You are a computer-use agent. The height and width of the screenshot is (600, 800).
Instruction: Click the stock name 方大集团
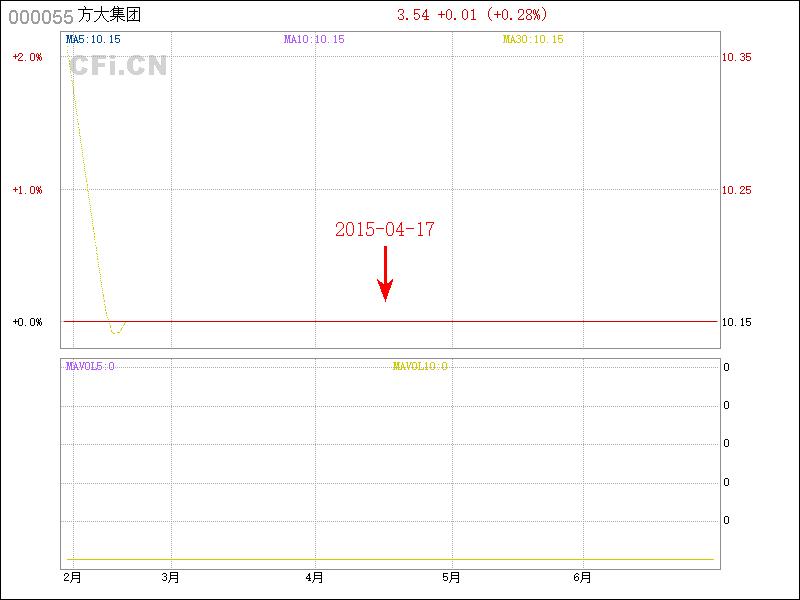point(109,15)
